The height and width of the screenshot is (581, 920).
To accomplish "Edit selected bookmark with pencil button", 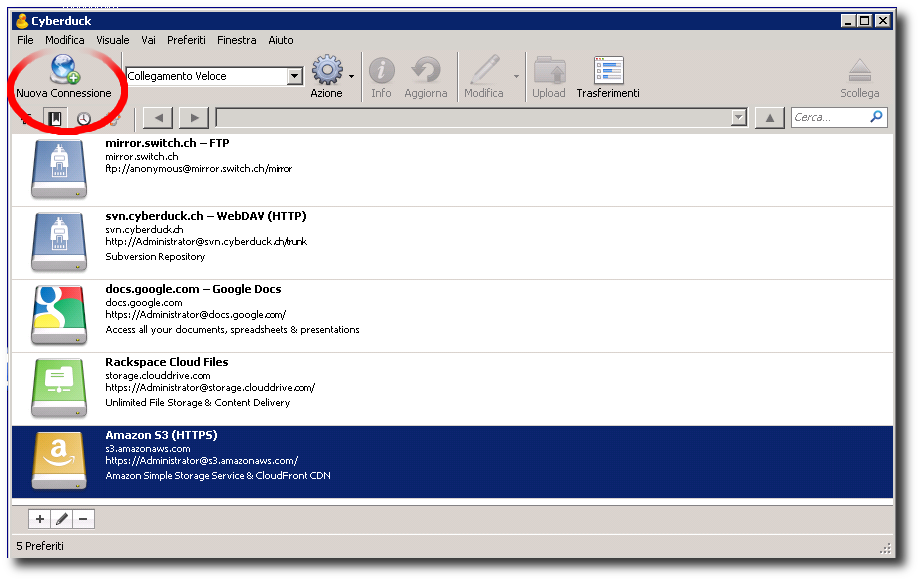I will [62, 519].
